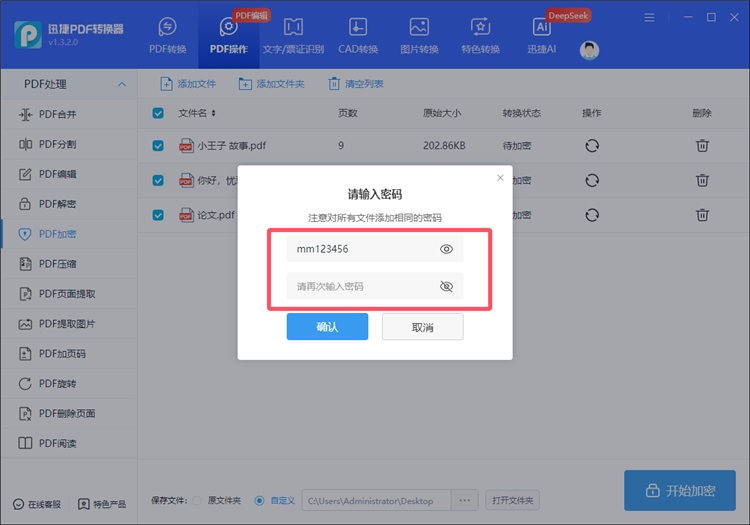Select 自定义 radio option
Viewport: 750px width, 525px height.
click(x=259, y=501)
